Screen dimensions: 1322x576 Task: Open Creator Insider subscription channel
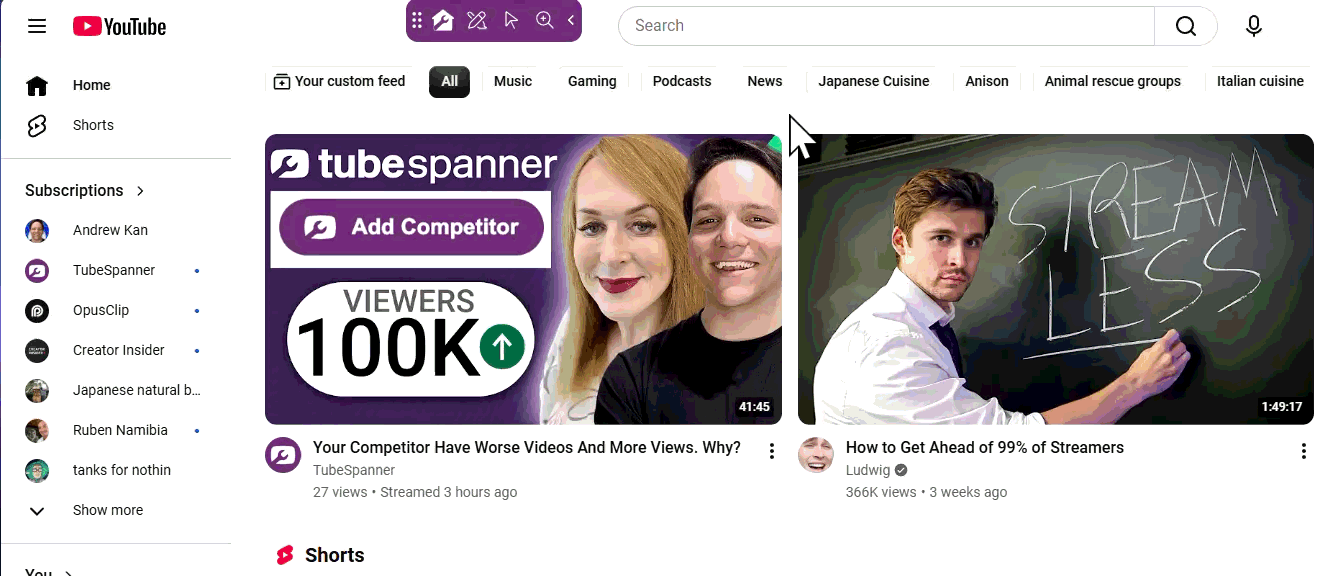click(116, 350)
